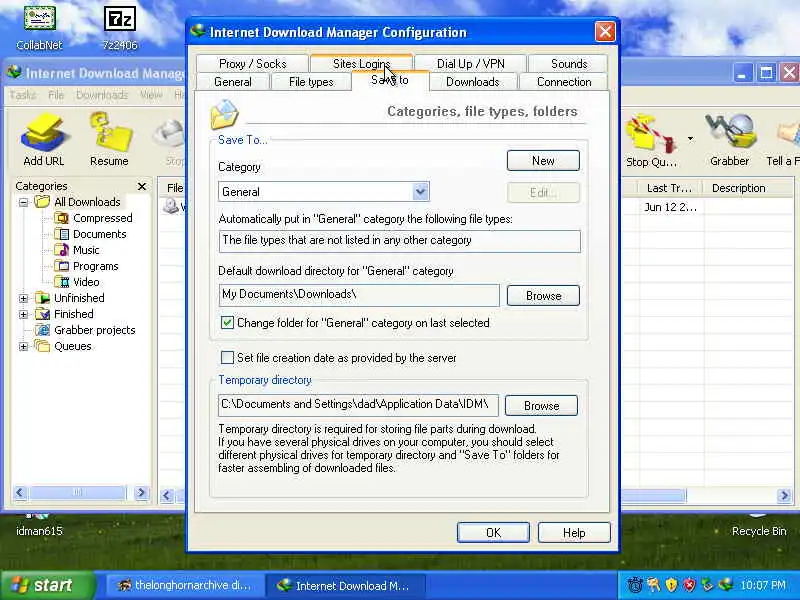The height and width of the screenshot is (600, 800).
Task: Browse for the temporary directory
Action: (x=541, y=406)
